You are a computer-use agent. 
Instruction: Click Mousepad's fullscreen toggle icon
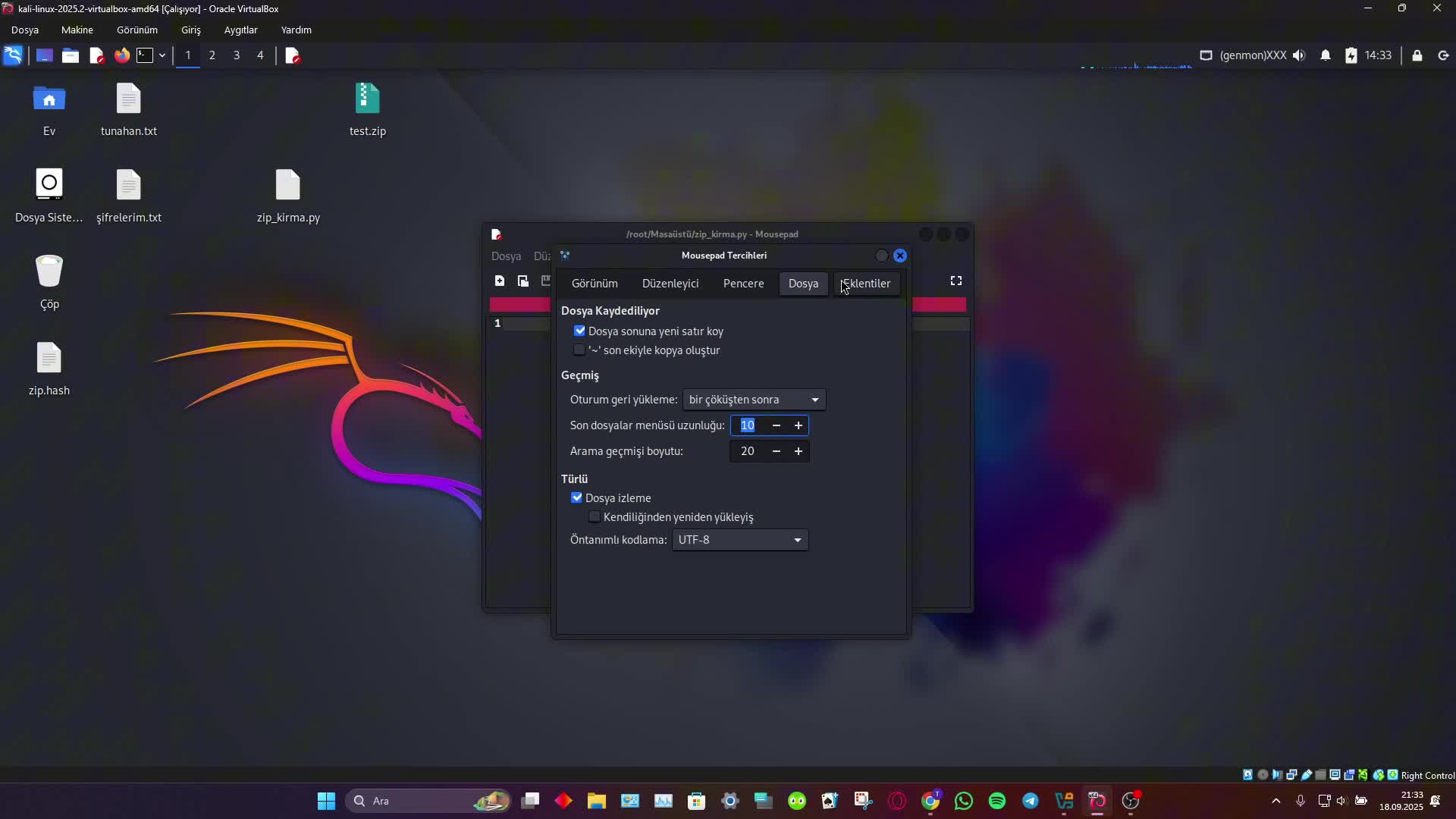coord(956,281)
